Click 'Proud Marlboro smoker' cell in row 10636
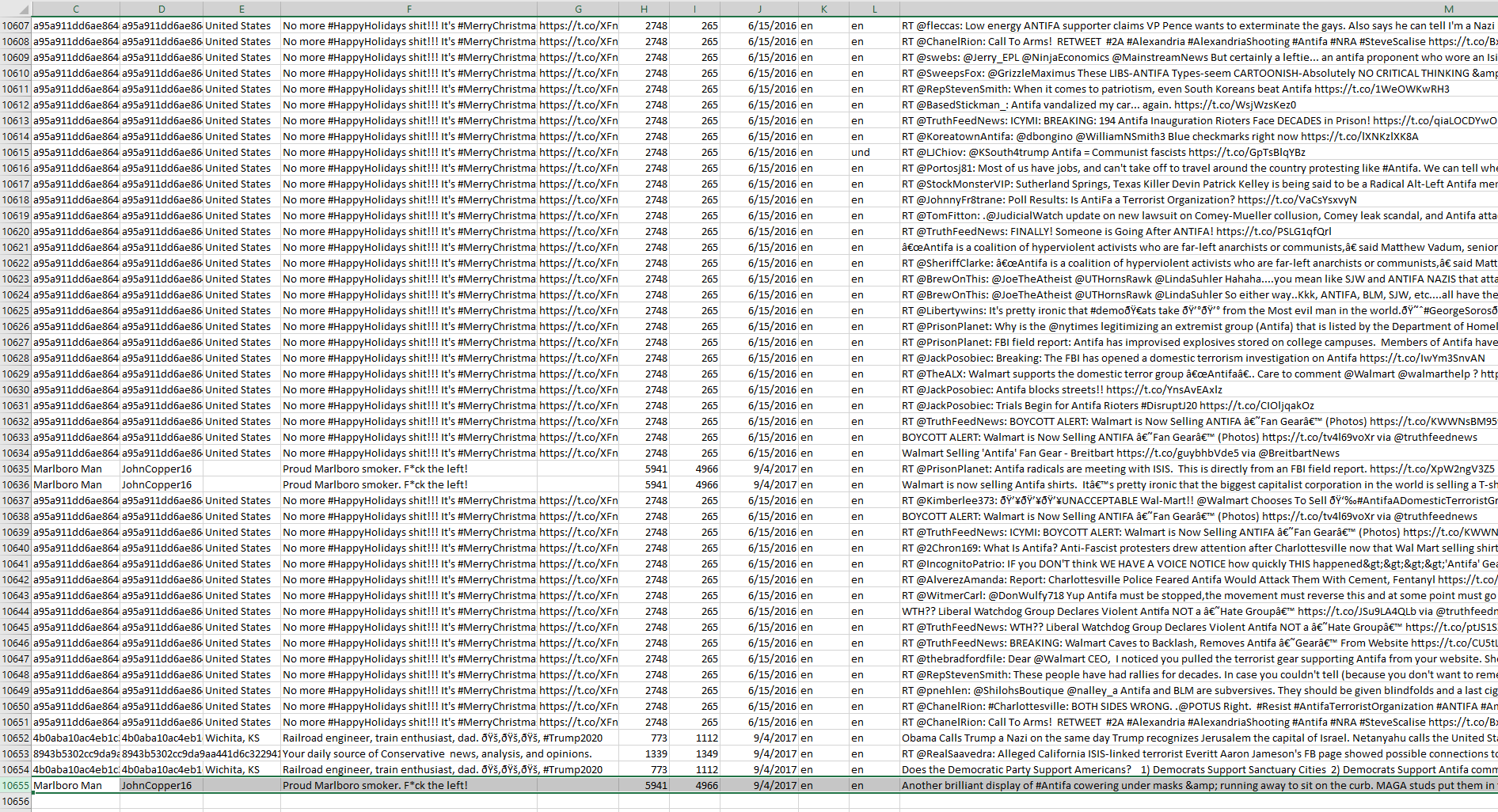 click(x=409, y=484)
